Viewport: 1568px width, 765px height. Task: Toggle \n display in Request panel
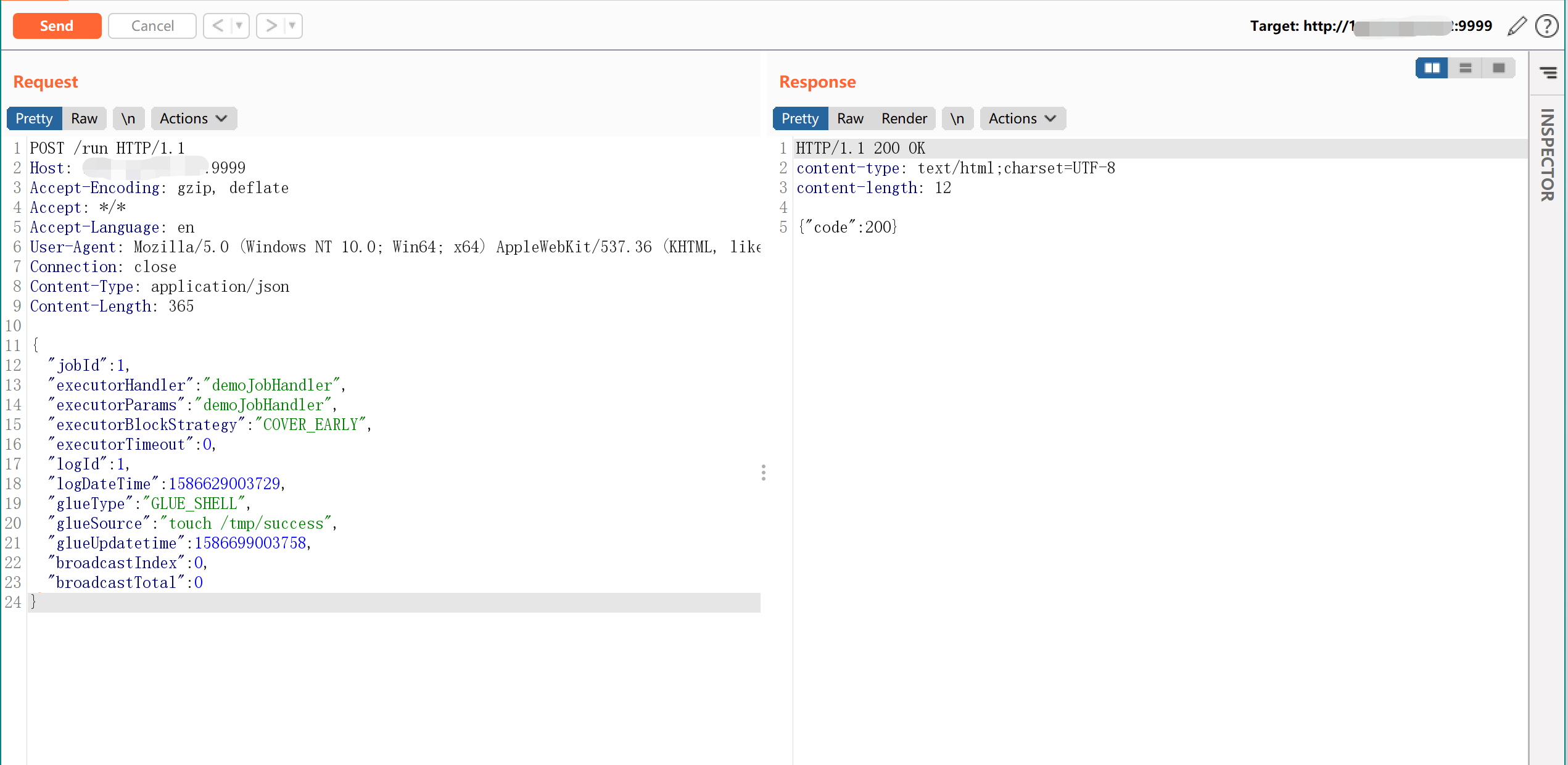pyautogui.click(x=128, y=118)
